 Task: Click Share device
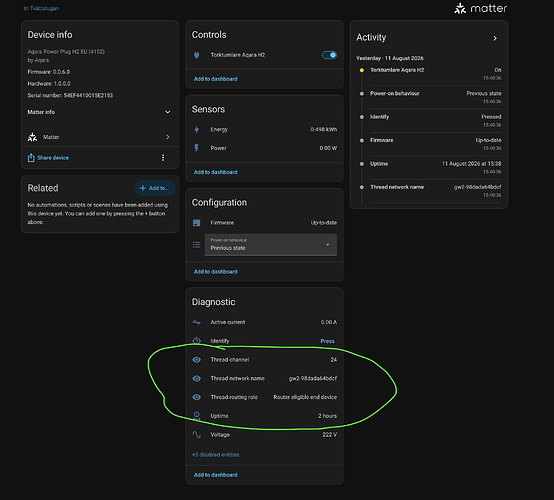(48, 158)
